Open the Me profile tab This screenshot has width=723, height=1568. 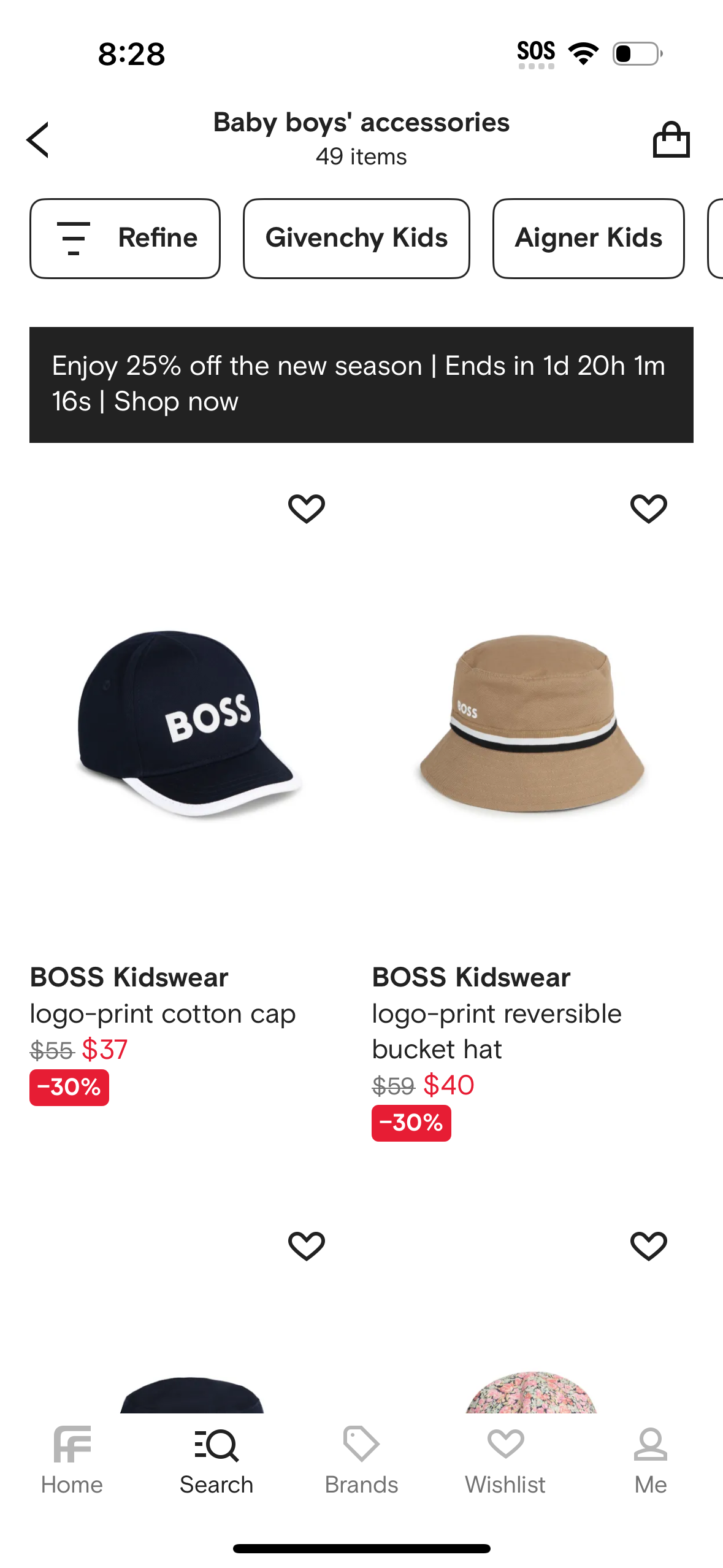point(650,1461)
